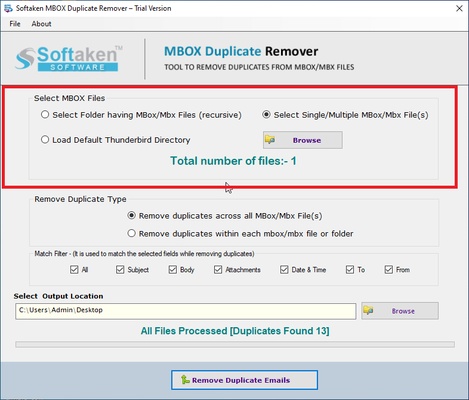Click folder icon on output Browse button
This screenshot has width=469, height=400.
(x=368, y=310)
